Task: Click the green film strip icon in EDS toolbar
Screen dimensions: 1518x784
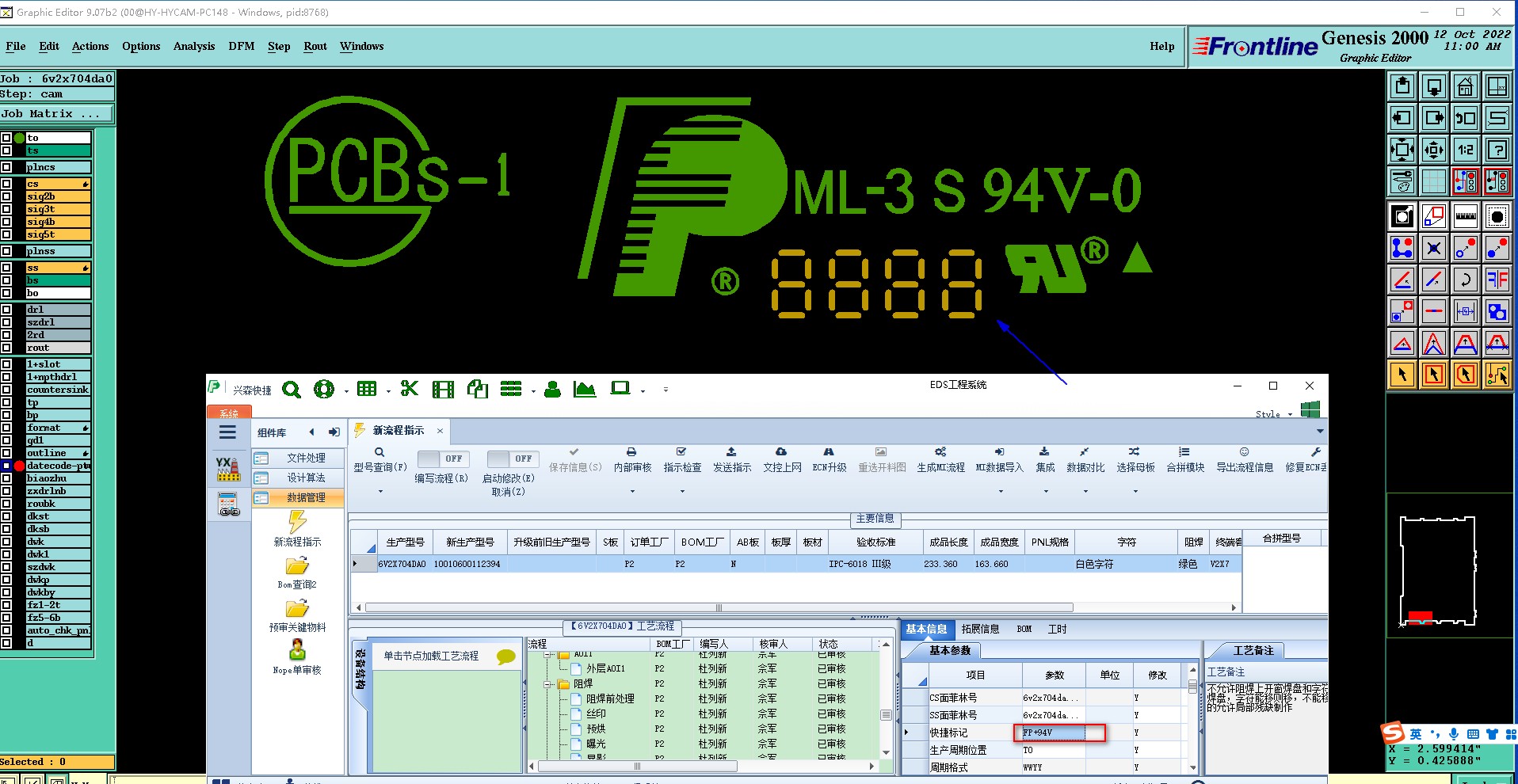Action: pyautogui.click(x=443, y=389)
